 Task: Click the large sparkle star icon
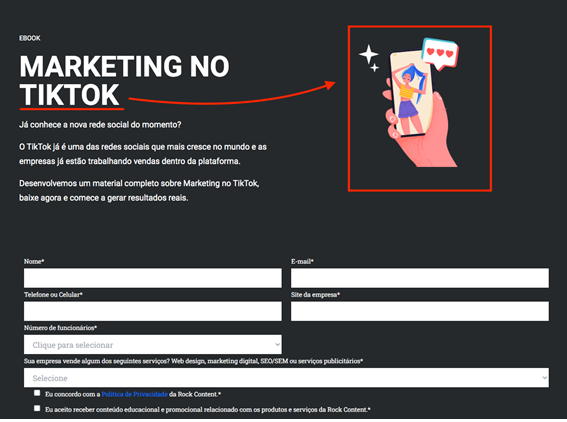click(368, 54)
